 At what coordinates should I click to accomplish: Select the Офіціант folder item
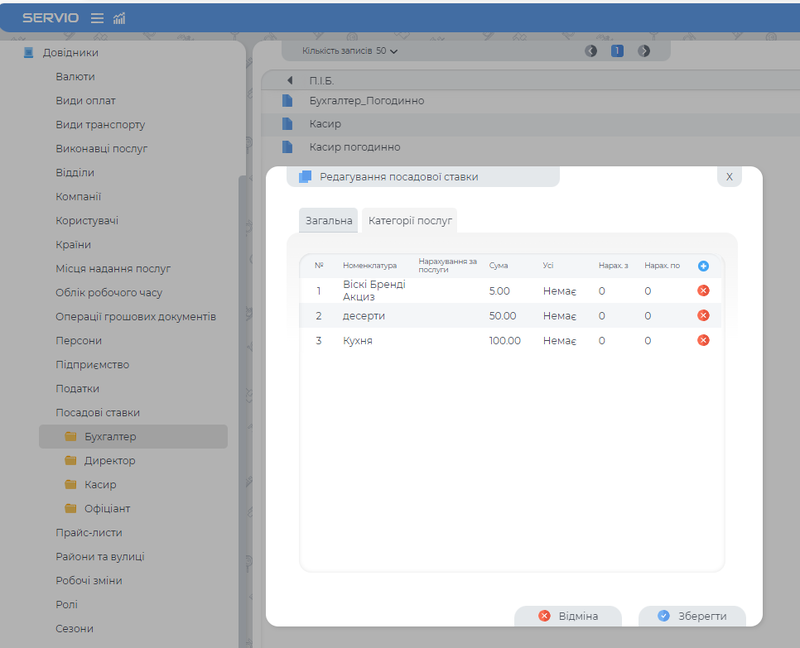pyautogui.click(x=107, y=509)
